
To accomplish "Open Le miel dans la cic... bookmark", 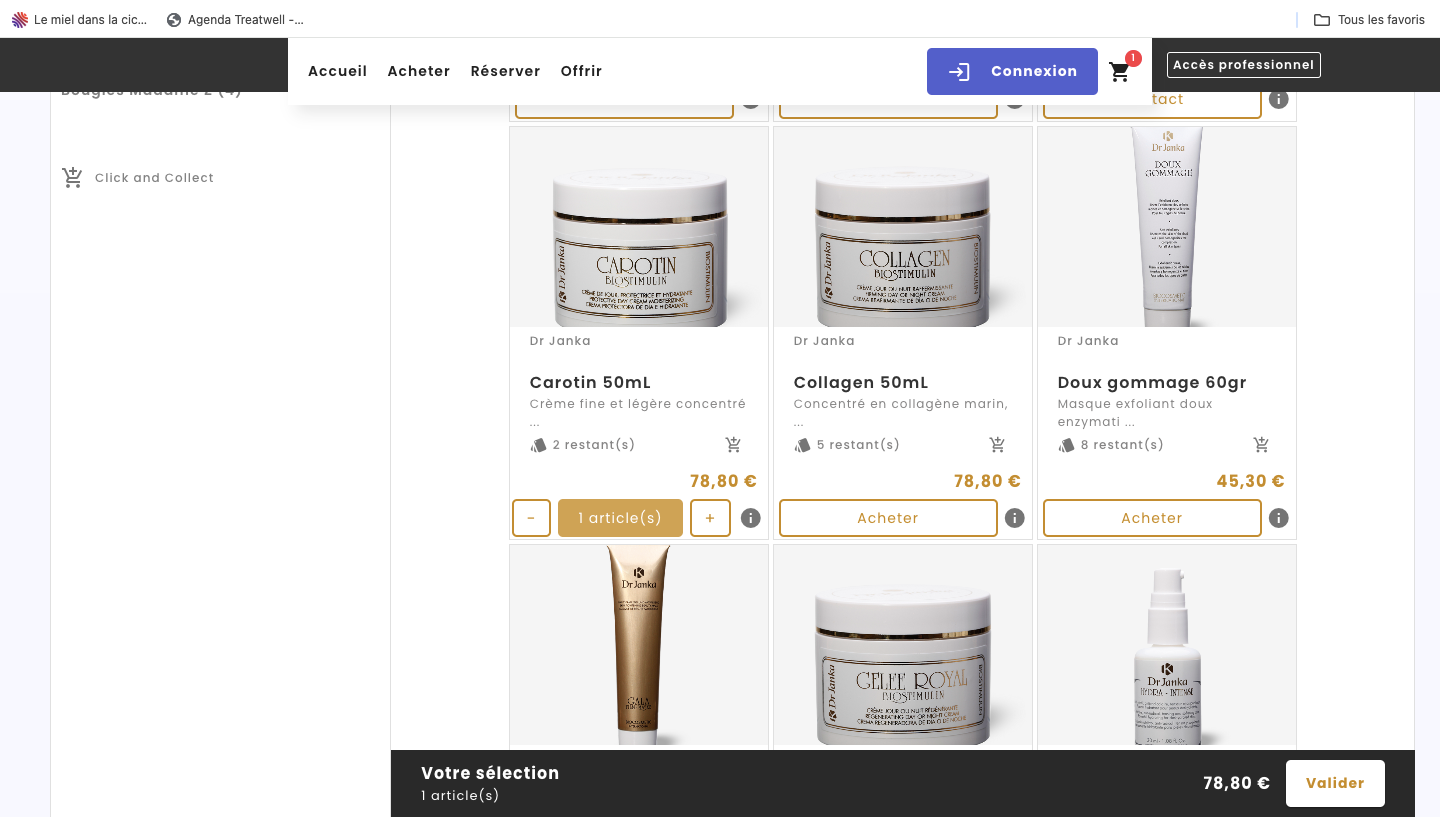I will pos(79,20).
